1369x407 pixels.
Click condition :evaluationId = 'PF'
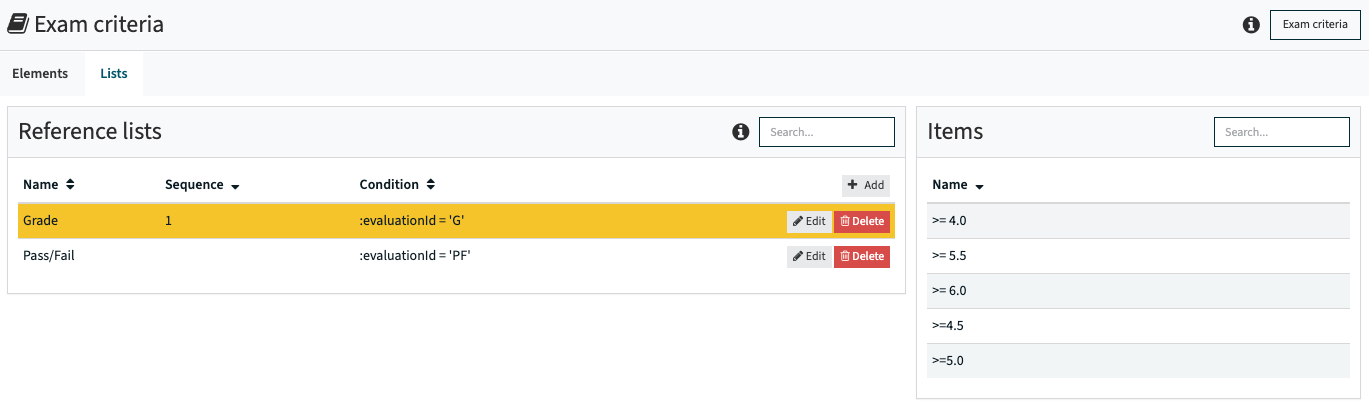pos(415,256)
